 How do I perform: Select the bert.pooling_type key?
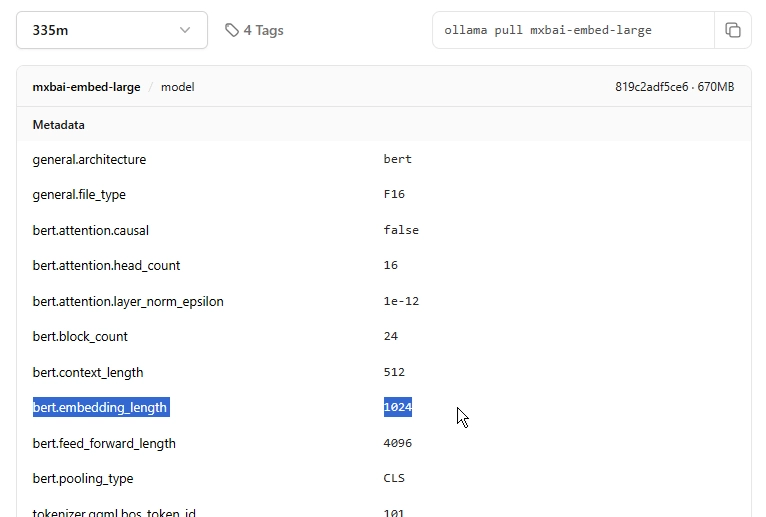click(83, 478)
